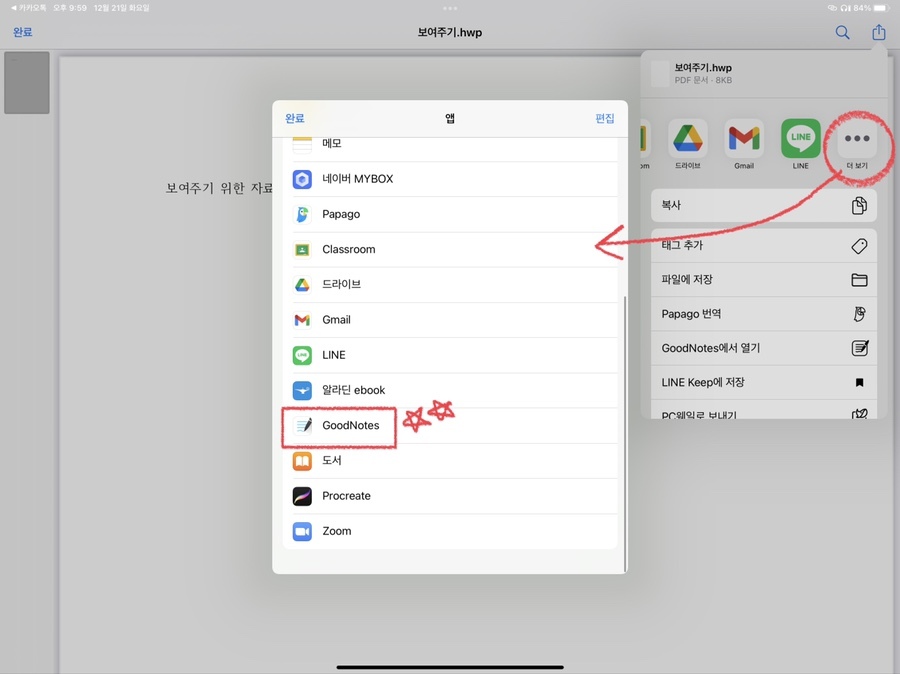Viewport: 900px width, 674px height.
Task: Tap the folder icon beside 파일에 저장
Action: click(x=859, y=280)
